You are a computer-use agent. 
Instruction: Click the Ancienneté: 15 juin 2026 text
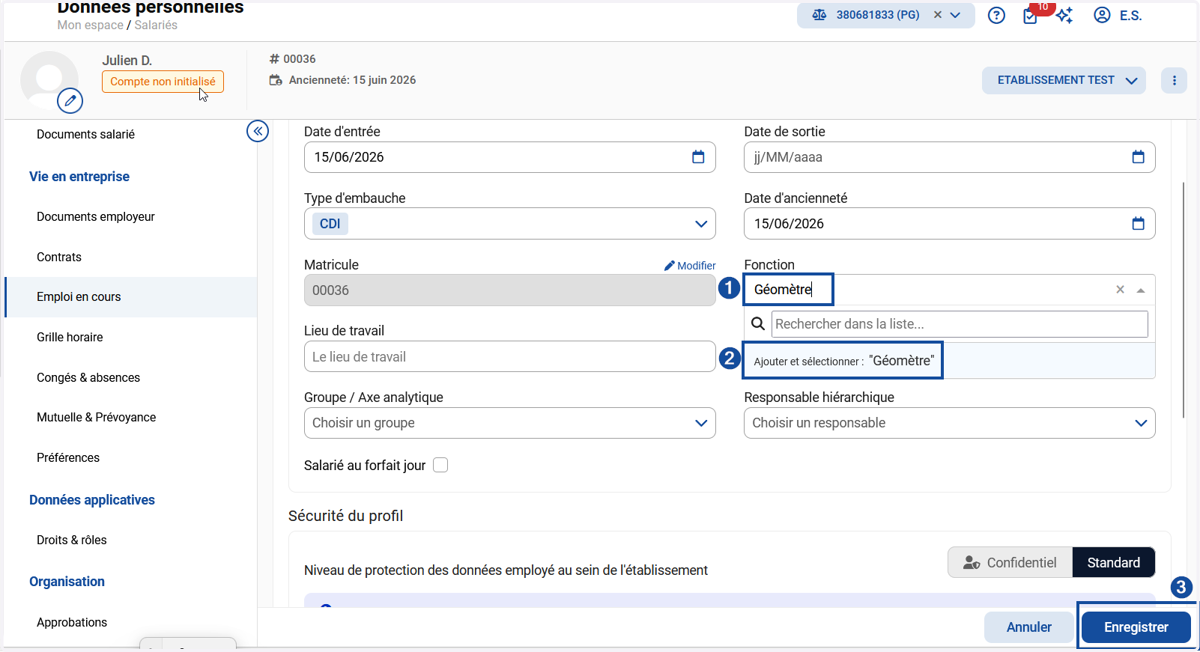click(352, 80)
